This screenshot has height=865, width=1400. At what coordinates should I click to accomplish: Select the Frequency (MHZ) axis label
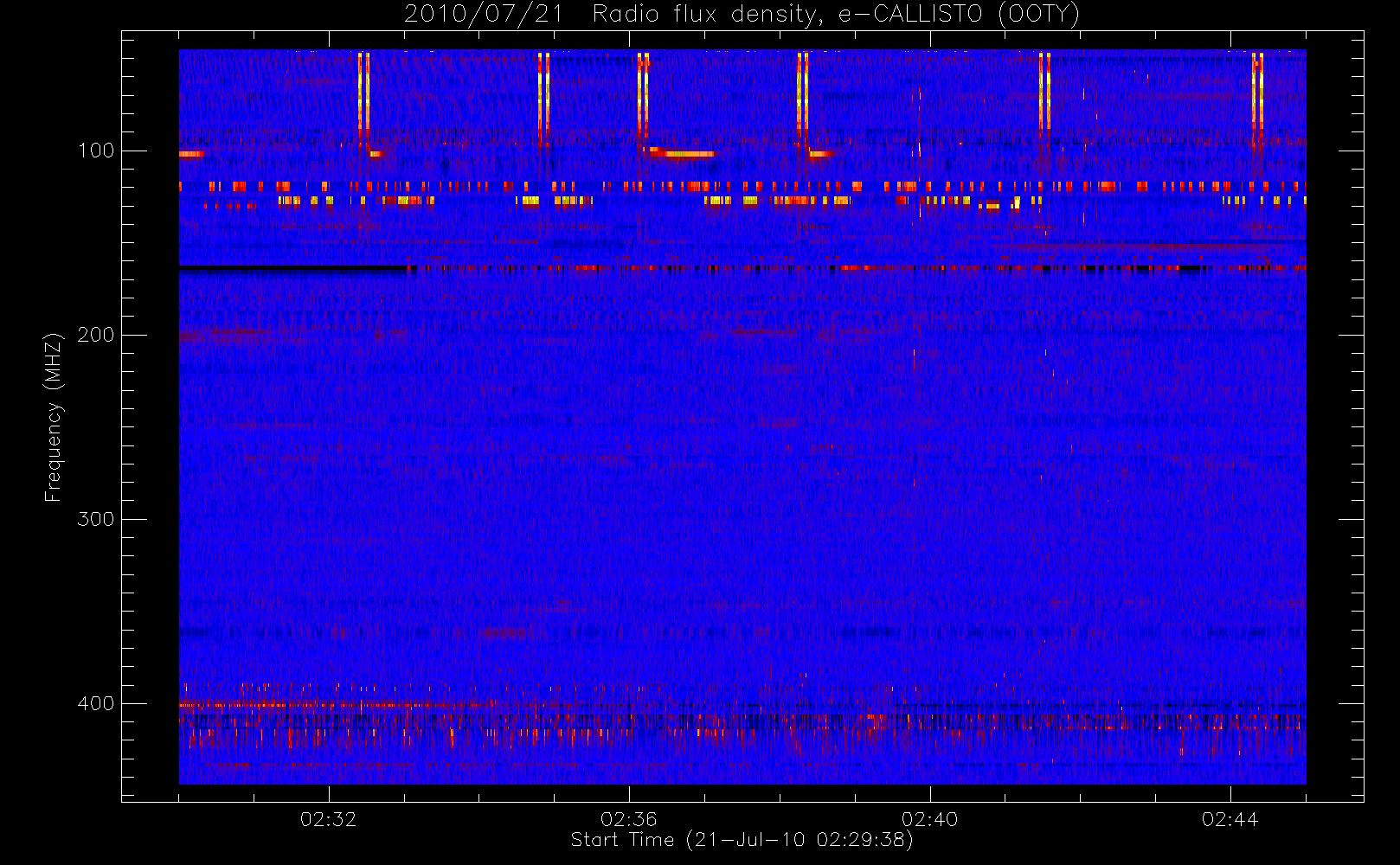click(54, 418)
